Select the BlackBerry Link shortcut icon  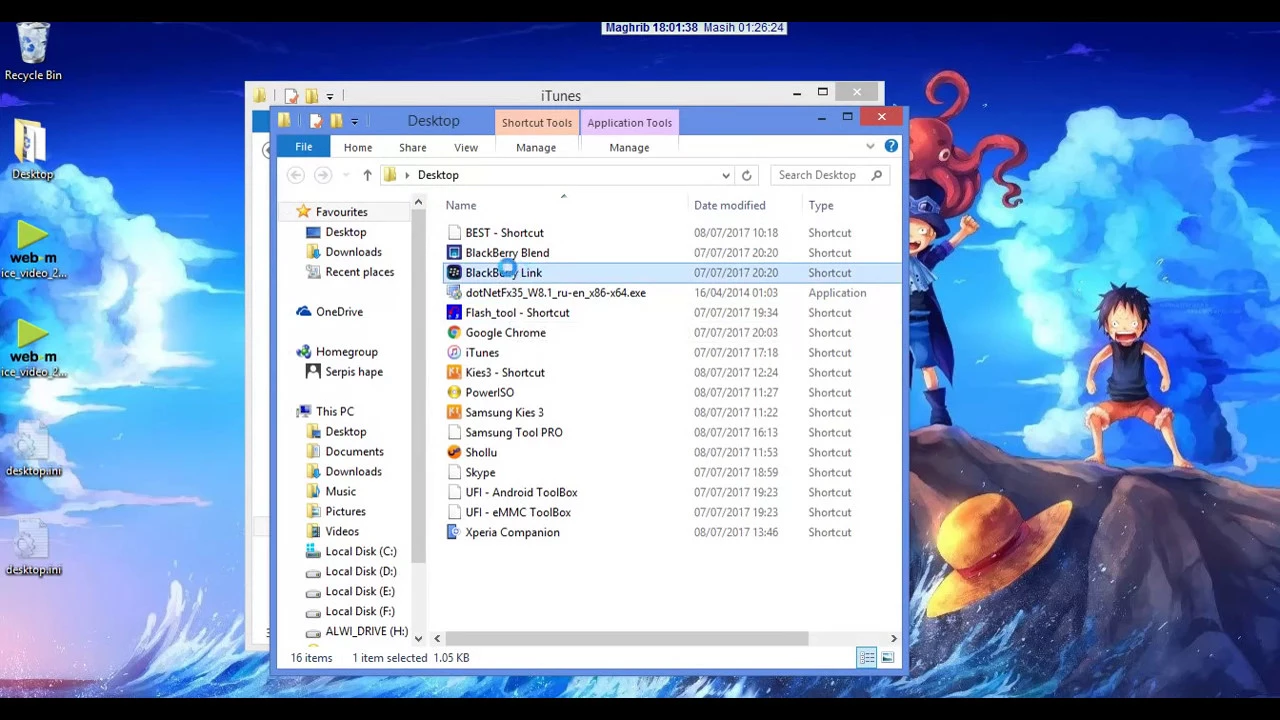454,273
